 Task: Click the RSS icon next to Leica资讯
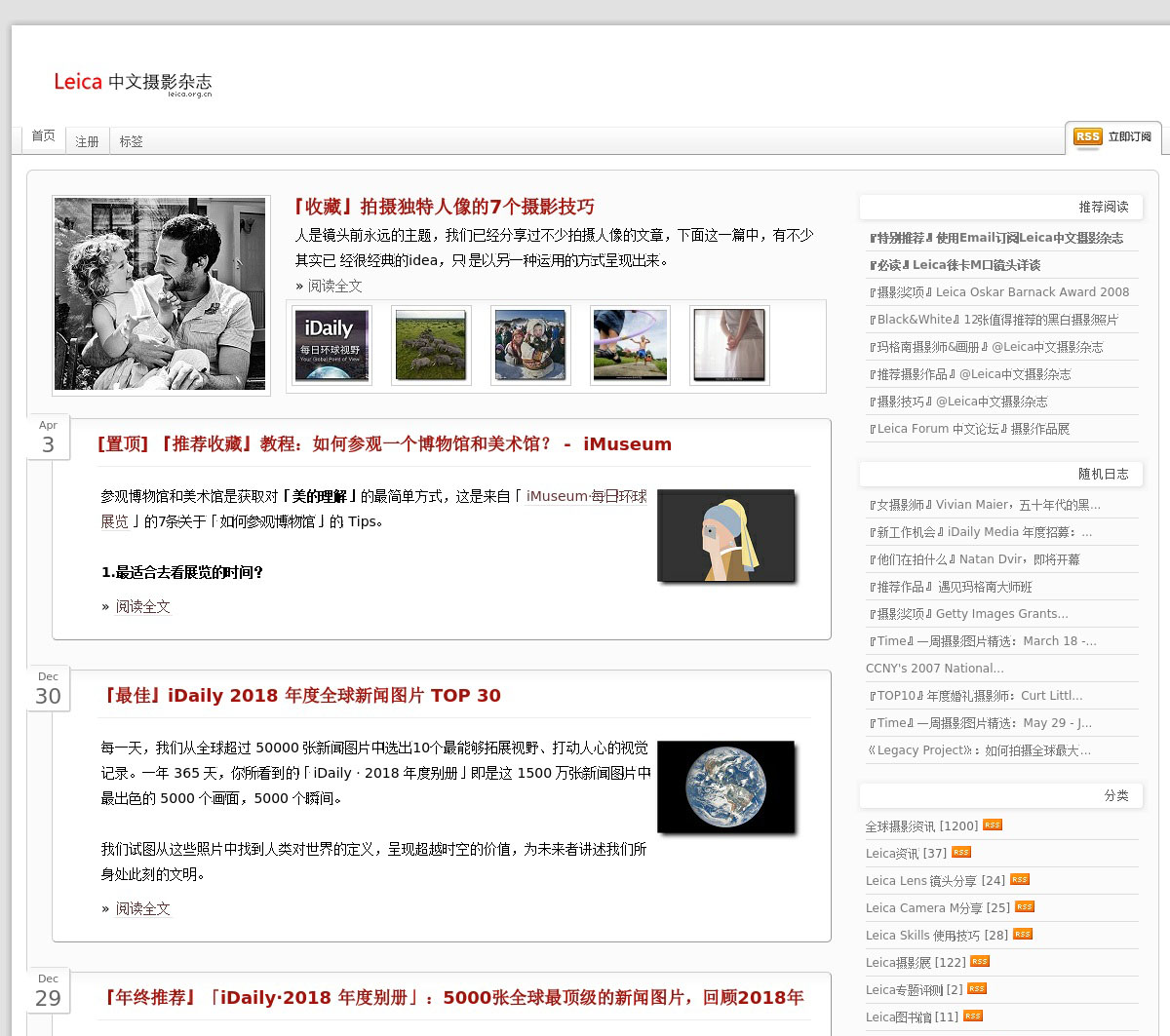click(960, 852)
